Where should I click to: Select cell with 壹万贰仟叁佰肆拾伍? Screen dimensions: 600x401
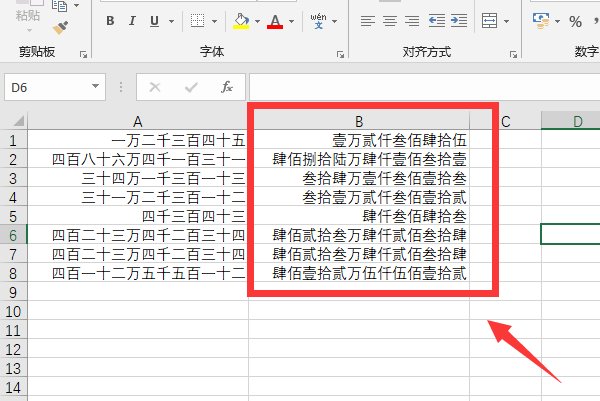pos(359,140)
